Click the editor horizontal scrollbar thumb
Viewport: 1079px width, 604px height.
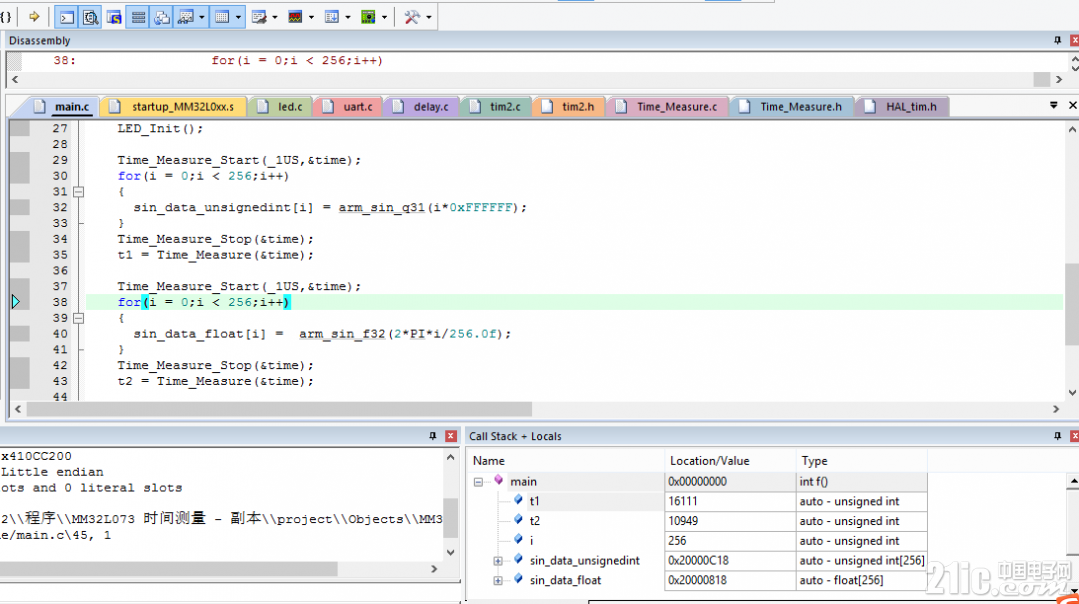pyautogui.click(x=279, y=409)
